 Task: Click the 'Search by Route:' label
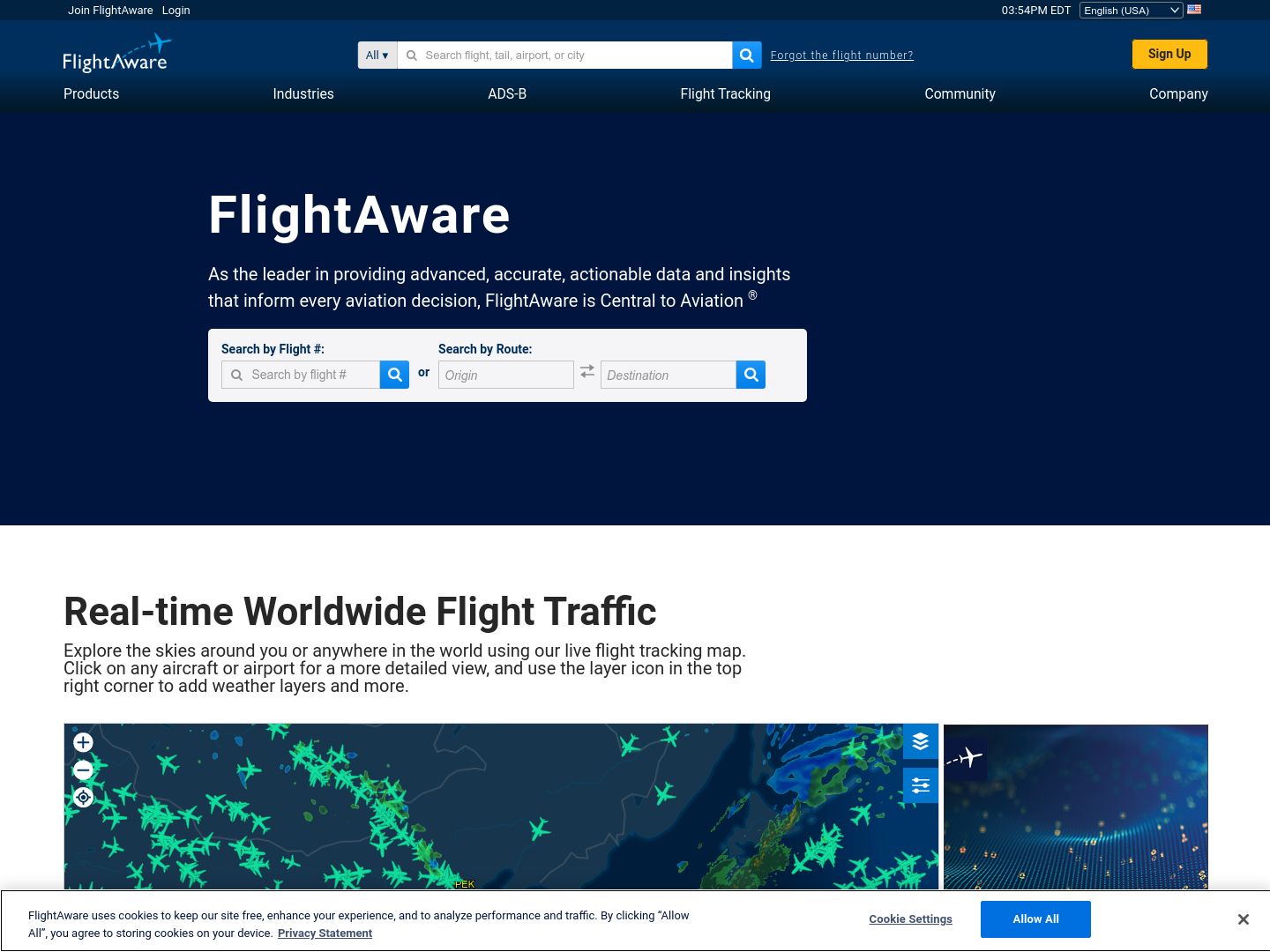coord(485,349)
